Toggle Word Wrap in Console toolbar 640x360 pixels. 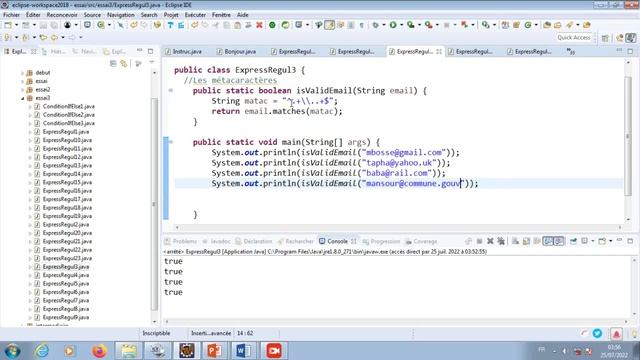(537, 241)
